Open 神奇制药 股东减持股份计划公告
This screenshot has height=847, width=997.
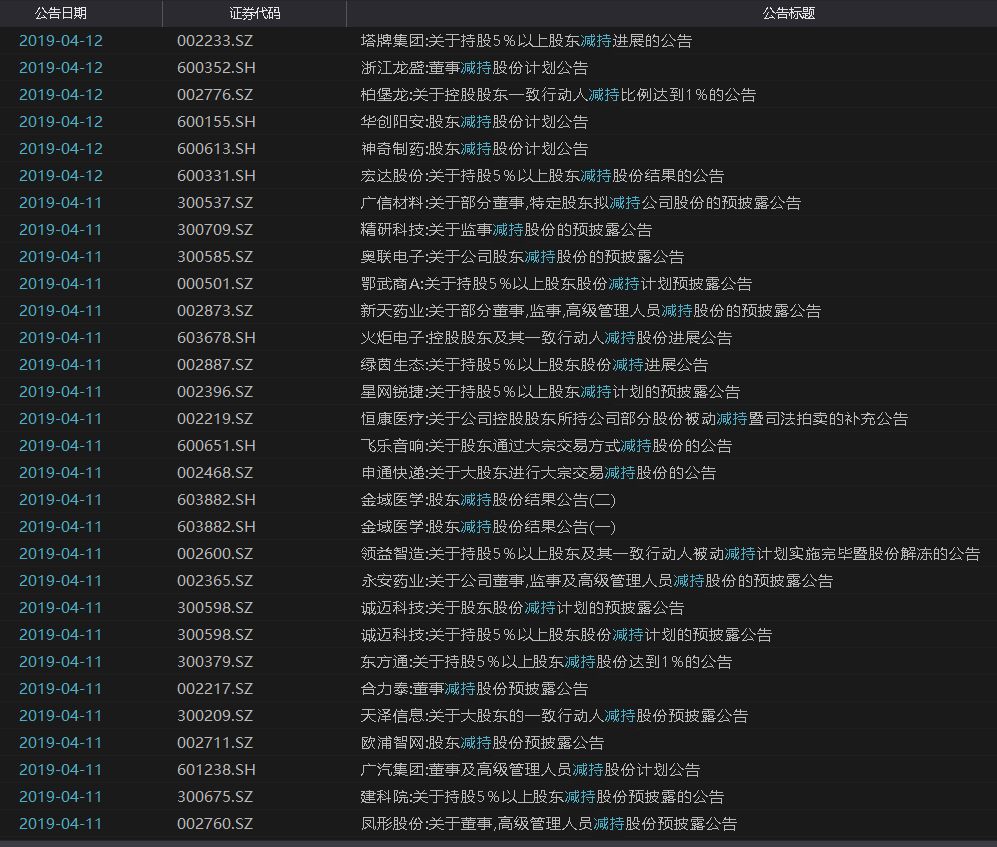pos(474,149)
